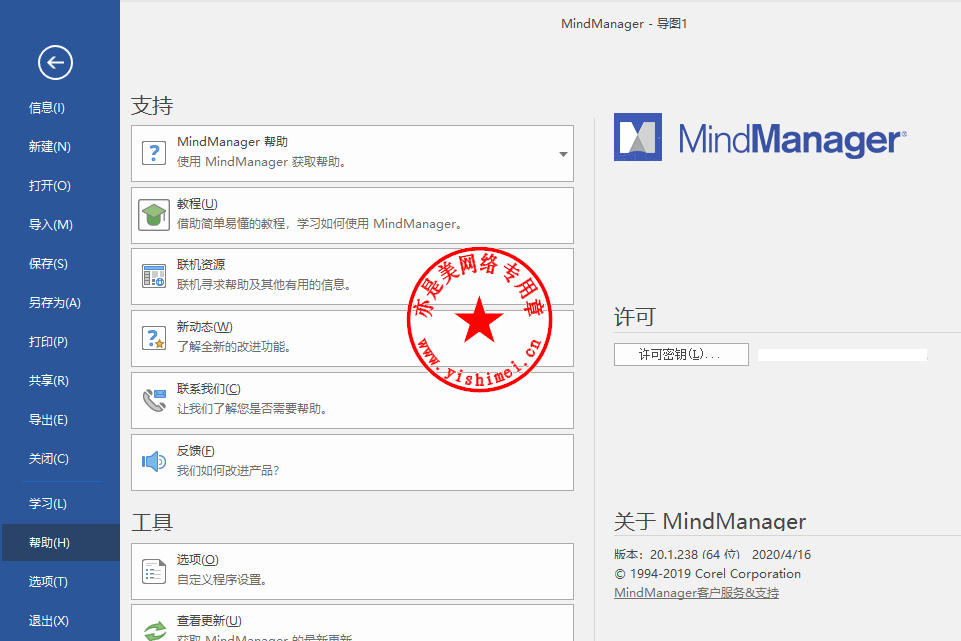Open the 导出(E) menu entry
Image resolution: width=961 pixels, height=641 pixels.
click(x=48, y=420)
